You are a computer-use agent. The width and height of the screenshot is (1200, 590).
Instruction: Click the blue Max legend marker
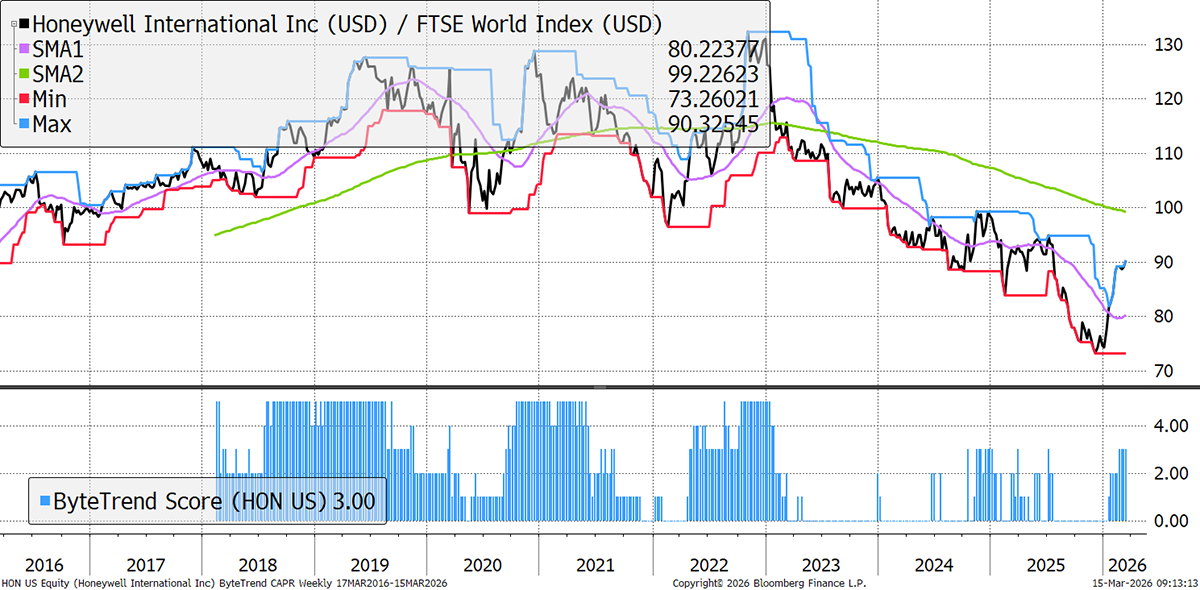[24, 124]
